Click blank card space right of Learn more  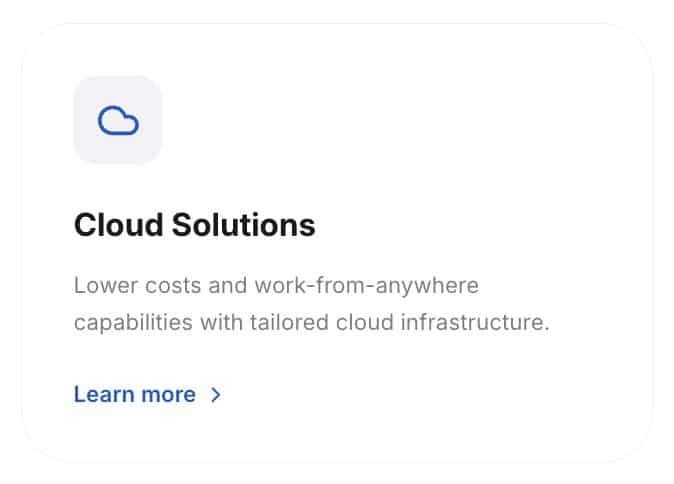(430, 395)
